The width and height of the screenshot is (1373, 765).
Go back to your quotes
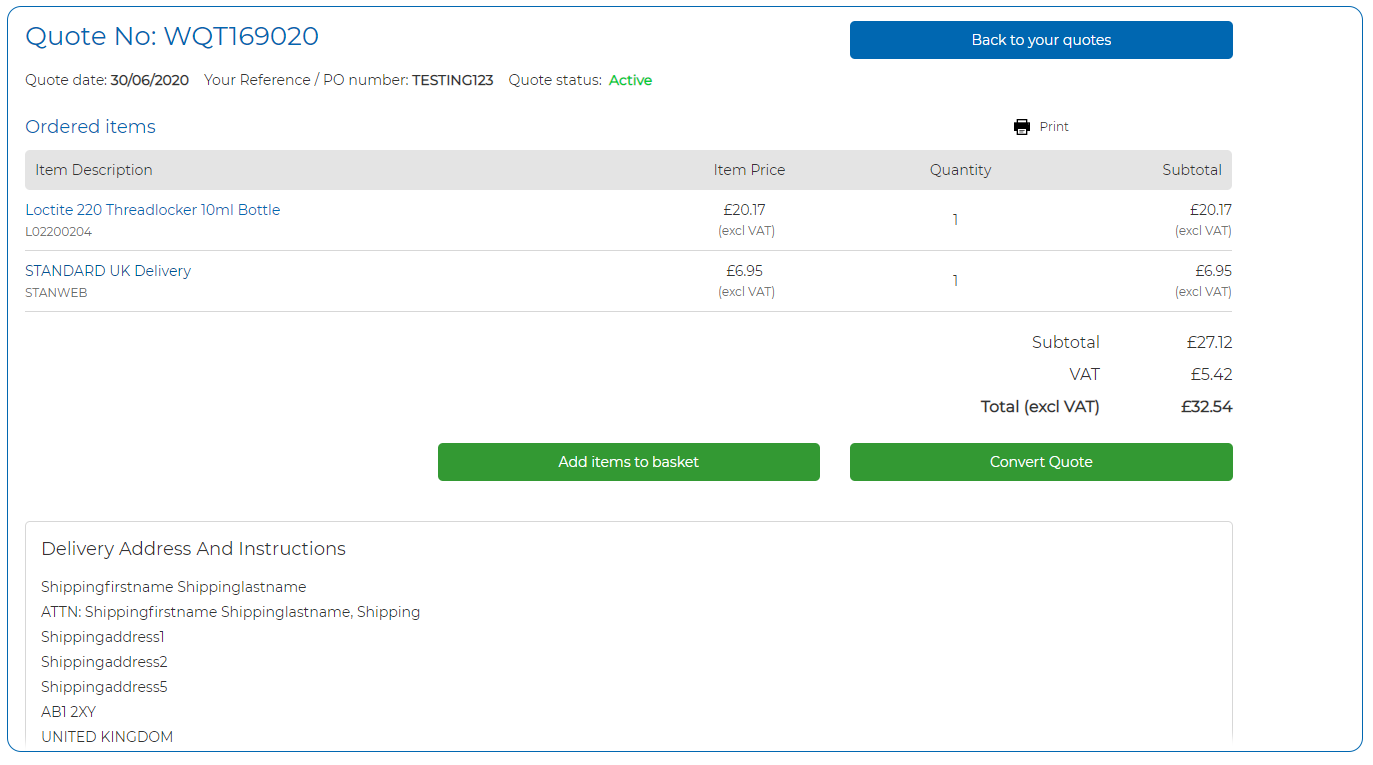(1041, 40)
